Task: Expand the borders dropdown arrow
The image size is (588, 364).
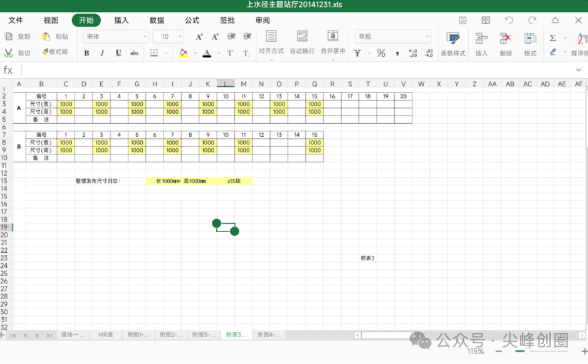Action: click(166, 53)
